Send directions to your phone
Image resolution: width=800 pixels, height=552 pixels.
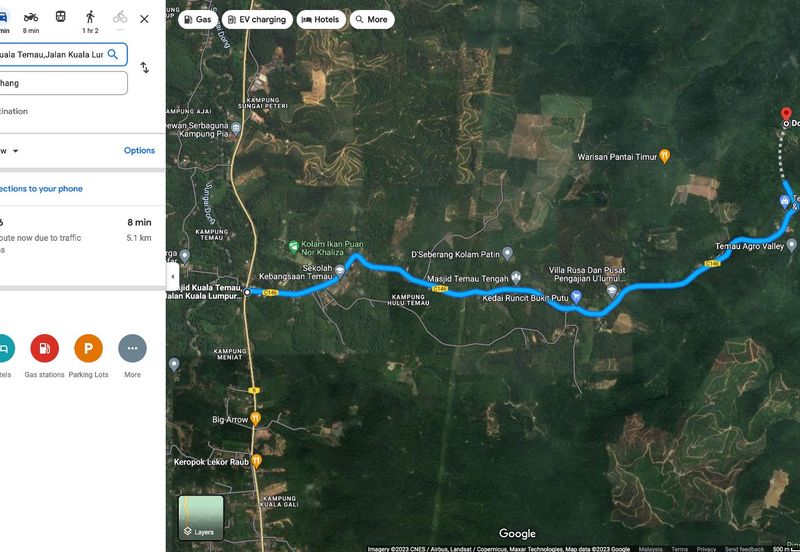point(41,189)
